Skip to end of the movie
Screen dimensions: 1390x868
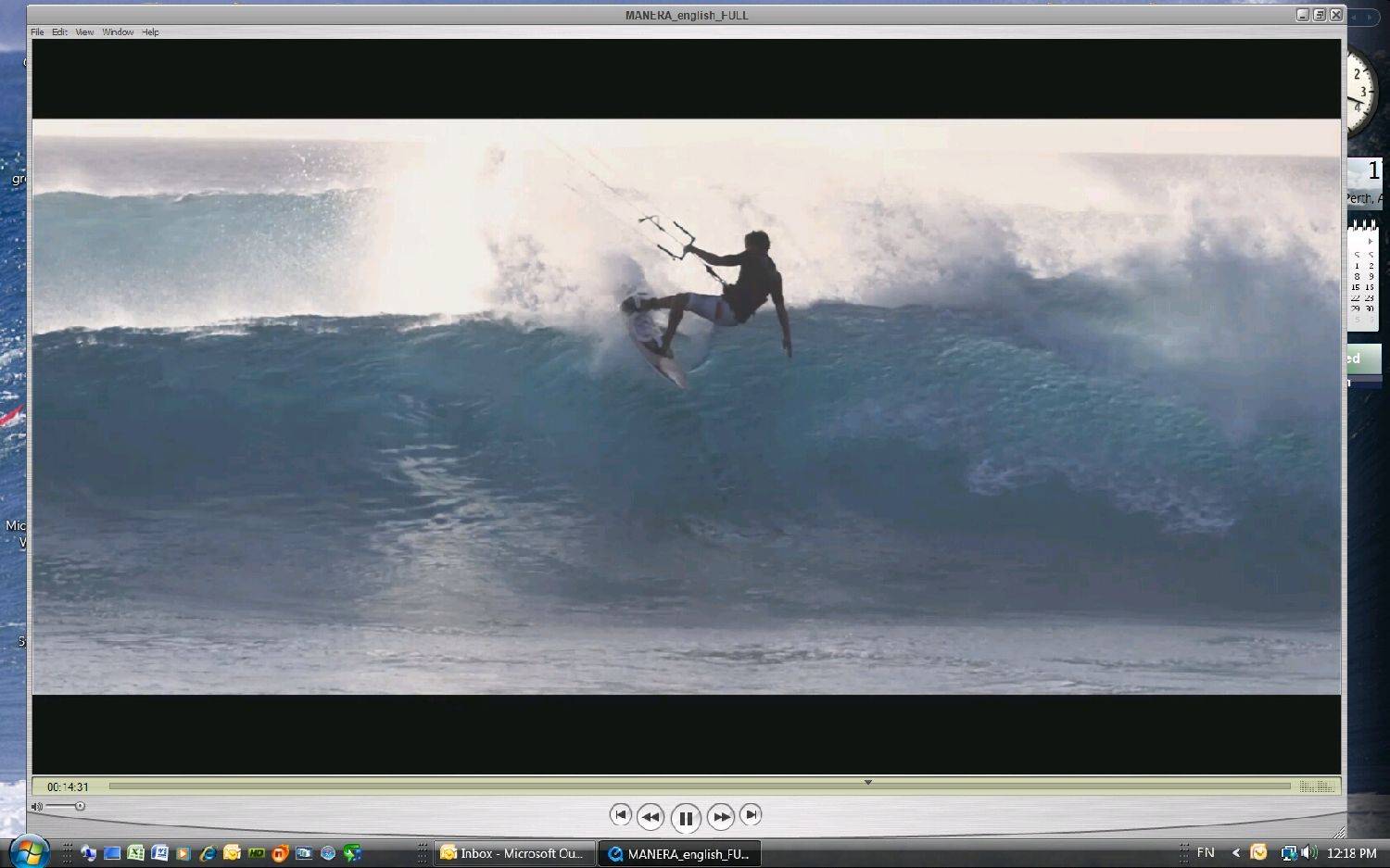point(751,815)
